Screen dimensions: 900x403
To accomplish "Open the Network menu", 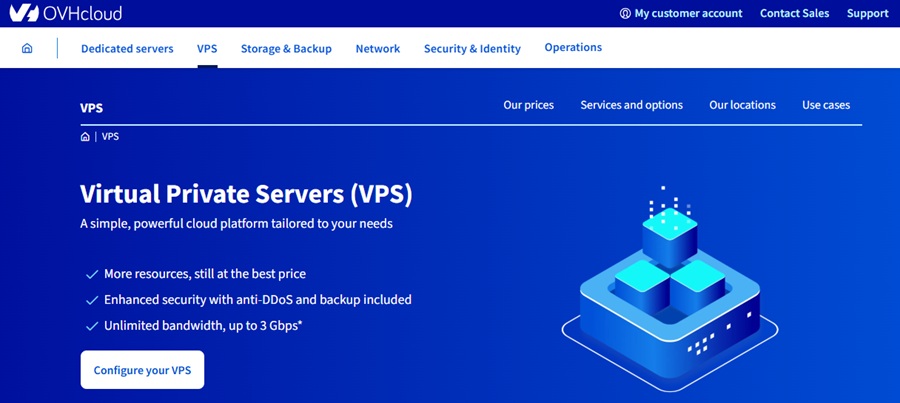I will (x=378, y=49).
